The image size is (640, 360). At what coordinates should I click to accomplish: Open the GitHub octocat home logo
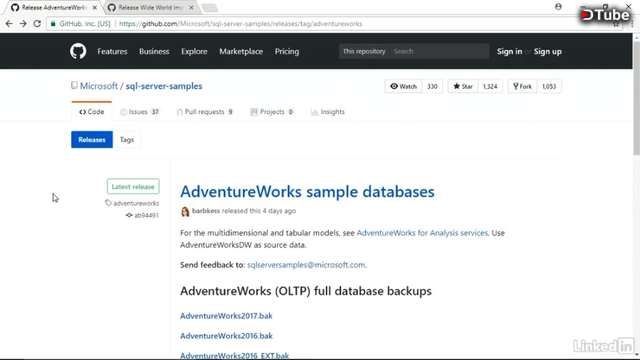click(x=78, y=51)
